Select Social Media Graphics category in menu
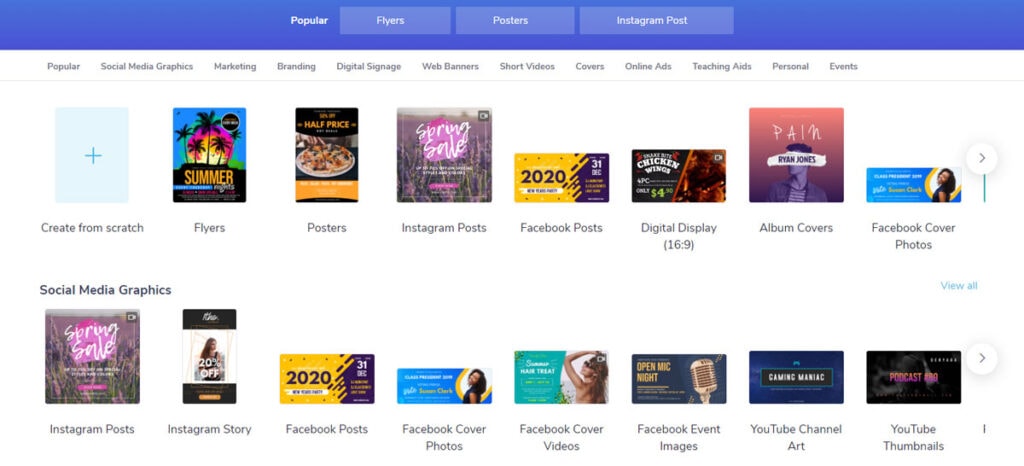Image resolution: width=1024 pixels, height=466 pixels. pyautogui.click(x=147, y=67)
